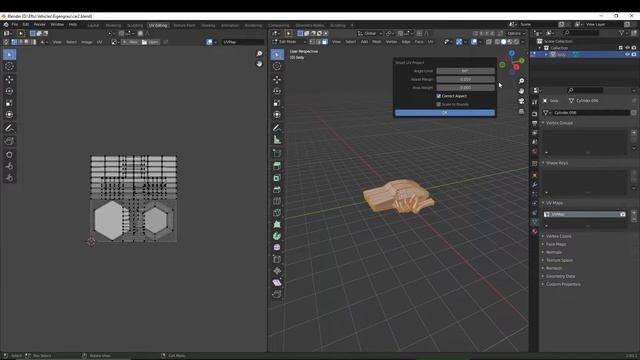The width and height of the screenshot is (640, 360).
Task: Expand the Geometry Data panel
Action: pos(543,276)
